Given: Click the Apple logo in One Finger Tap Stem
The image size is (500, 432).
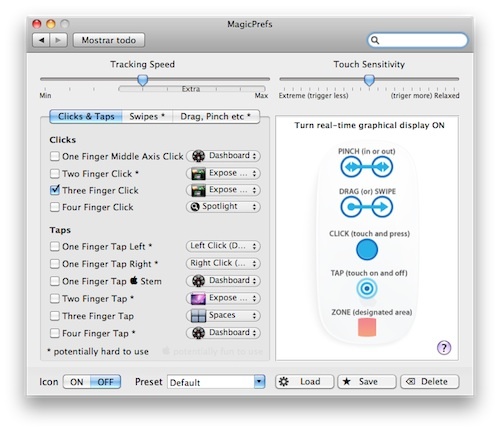Looking at the screenshot, I should coord(134,281).
